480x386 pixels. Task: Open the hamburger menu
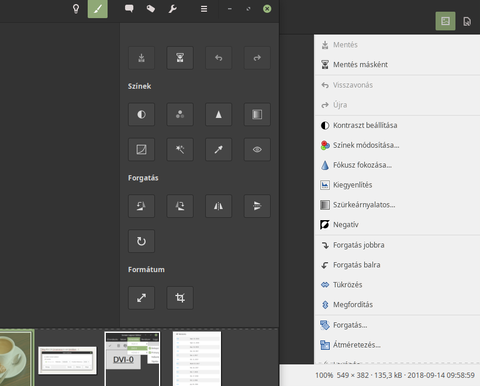(x=204, y=9)
